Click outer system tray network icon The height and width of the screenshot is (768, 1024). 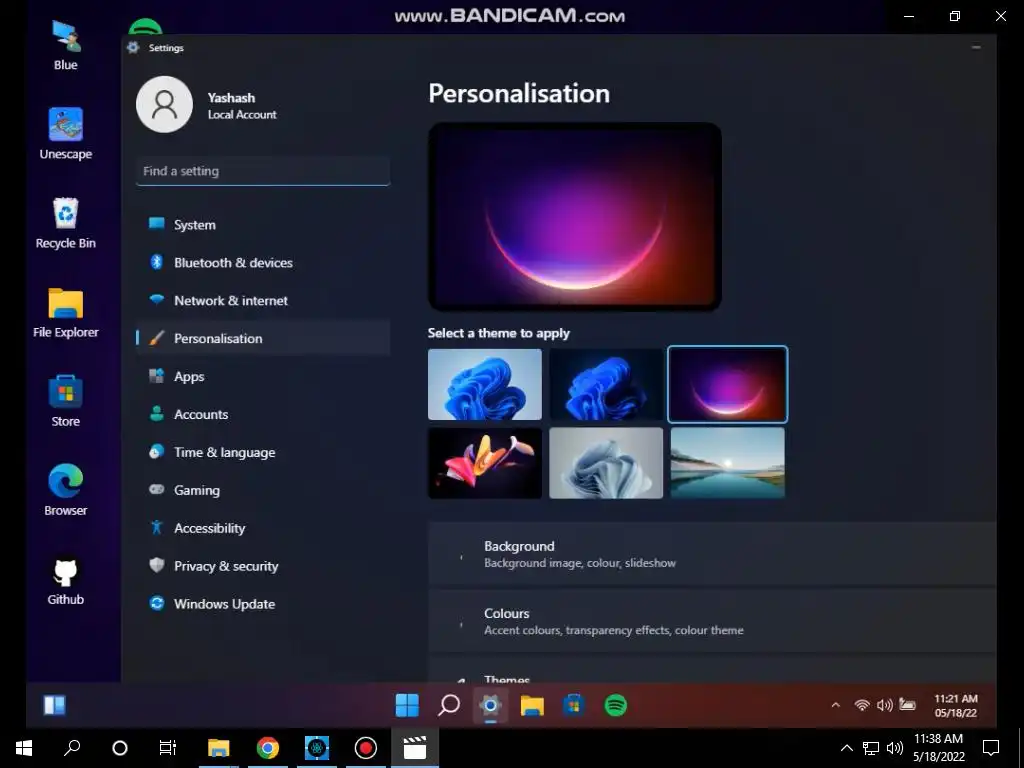pyautogui.click(x=871, y=748)
